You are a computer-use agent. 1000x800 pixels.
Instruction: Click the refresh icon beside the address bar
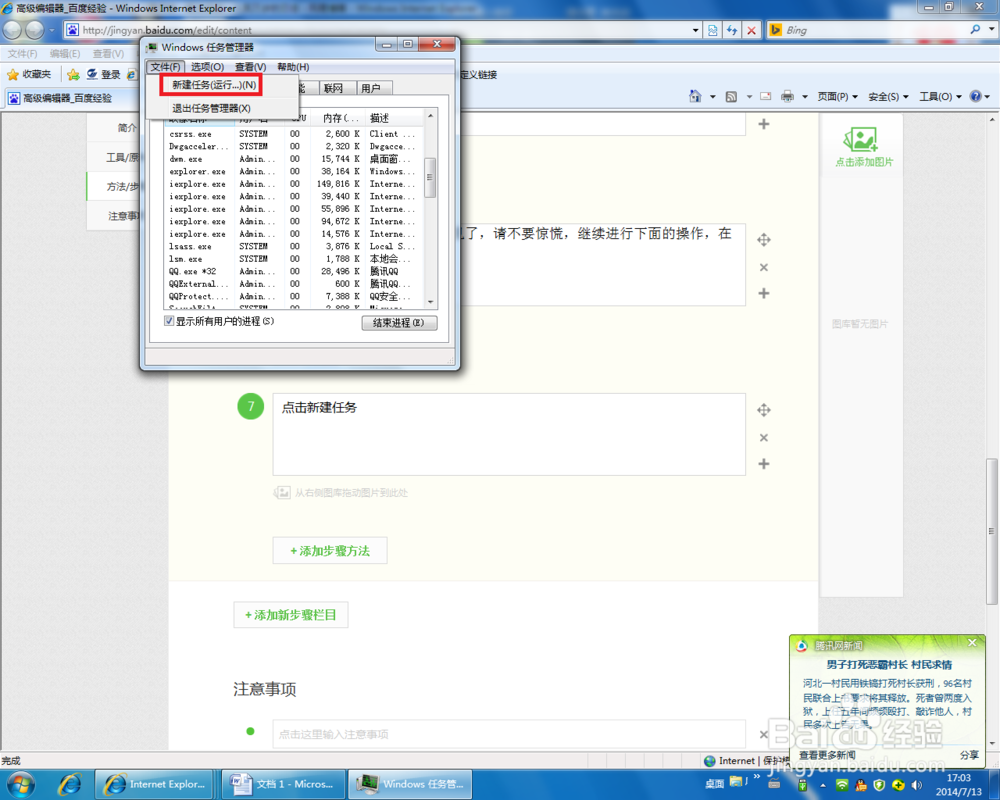(x=732, y=30)
